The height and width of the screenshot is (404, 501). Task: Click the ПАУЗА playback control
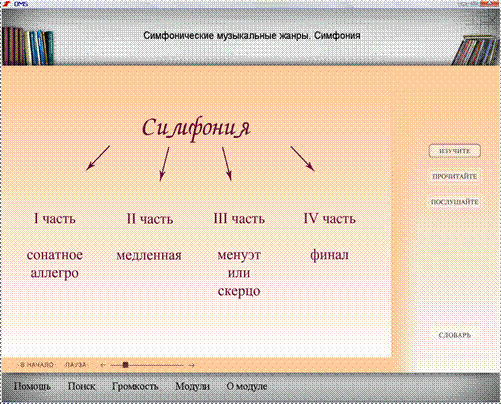[76, 365]
